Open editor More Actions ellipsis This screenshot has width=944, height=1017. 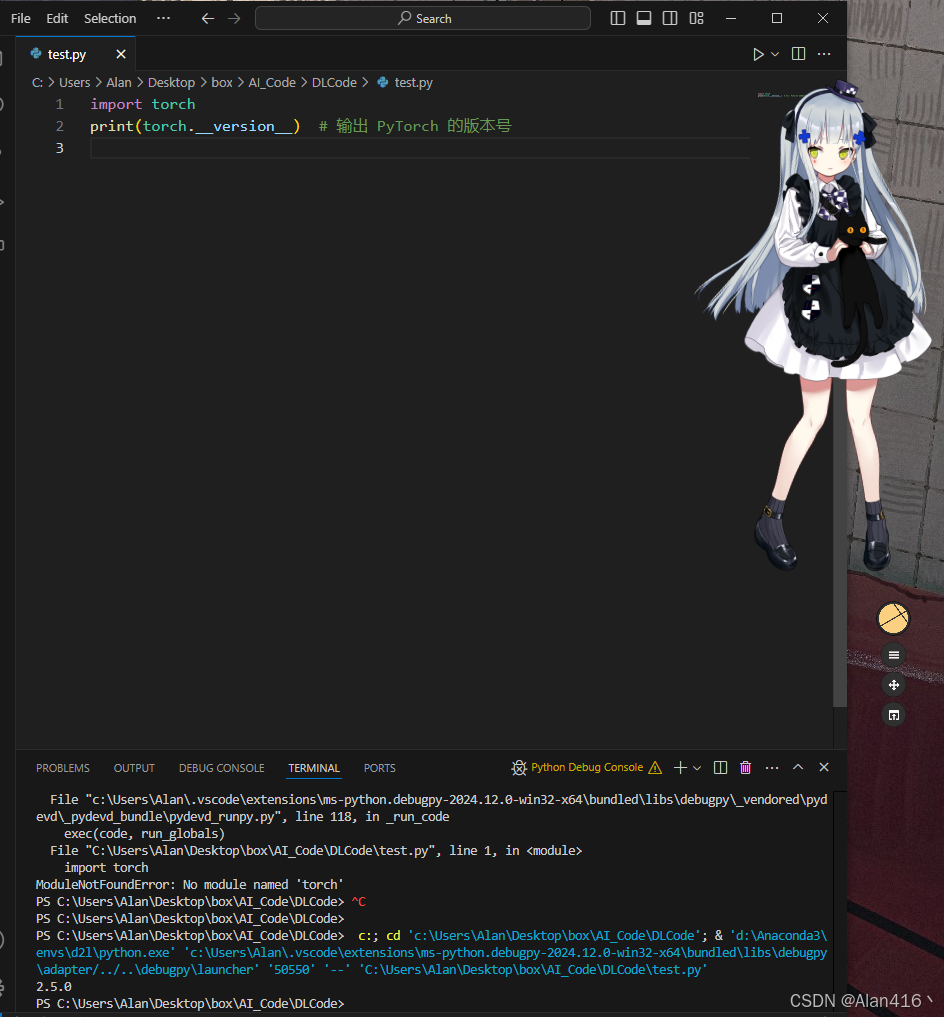pyautogui.click(x=824, y=54)
